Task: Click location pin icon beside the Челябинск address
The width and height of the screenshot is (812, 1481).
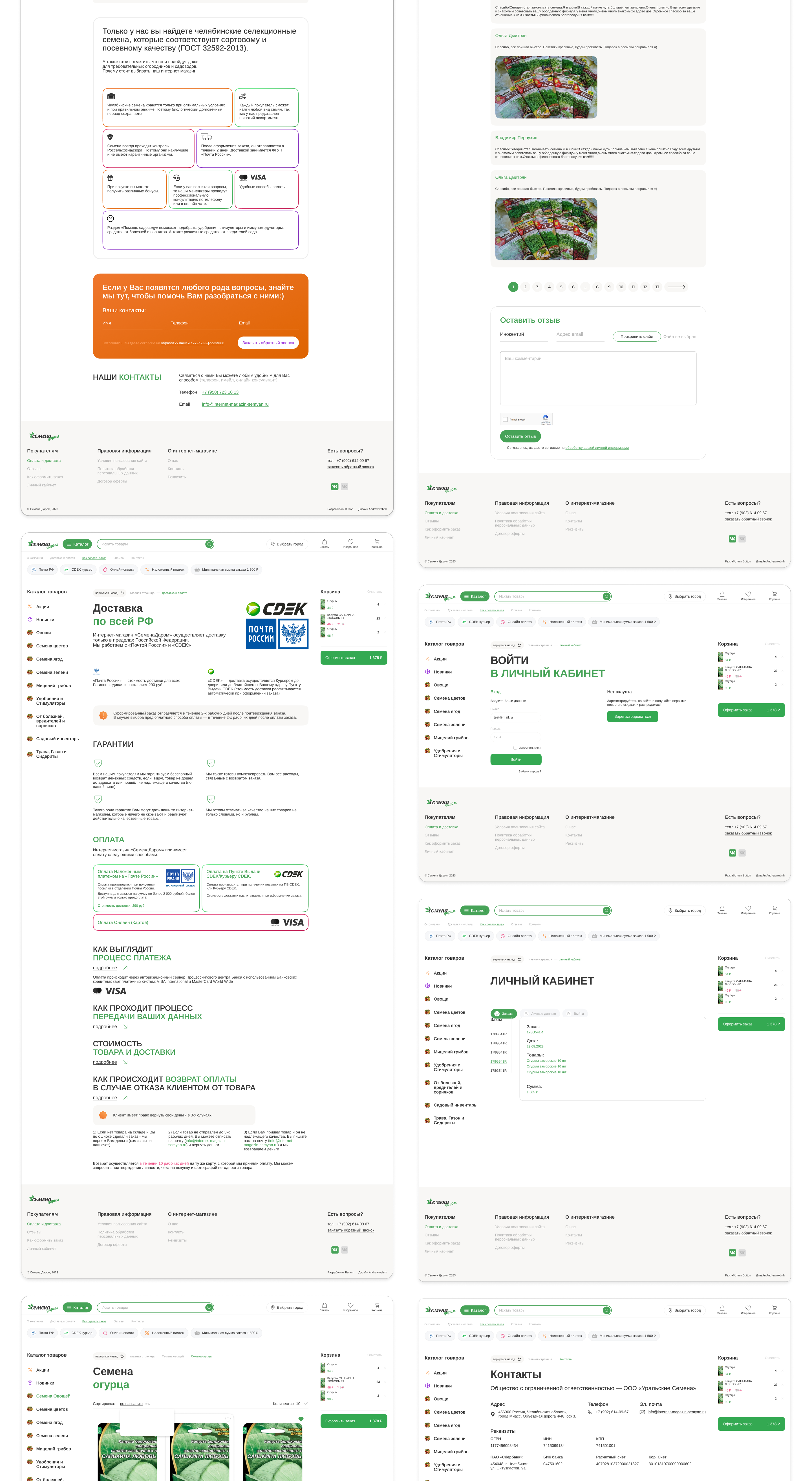Action: (x=493, y=1414)
